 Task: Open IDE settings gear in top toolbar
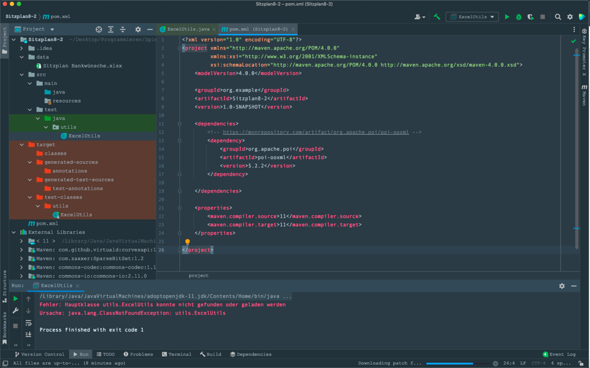(x=570, y=17)
